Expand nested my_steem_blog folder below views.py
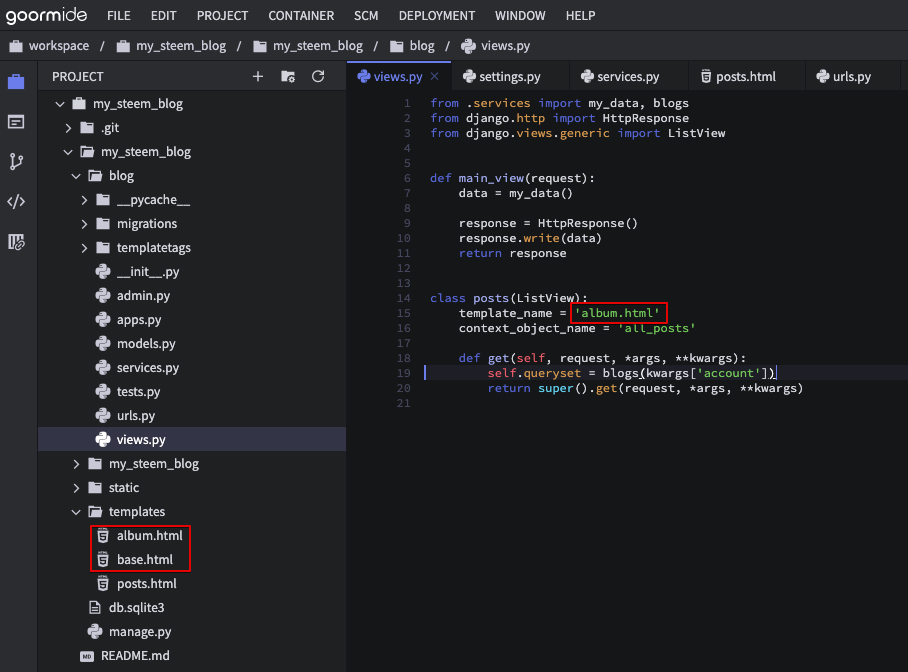 click(x=76, y=463)
